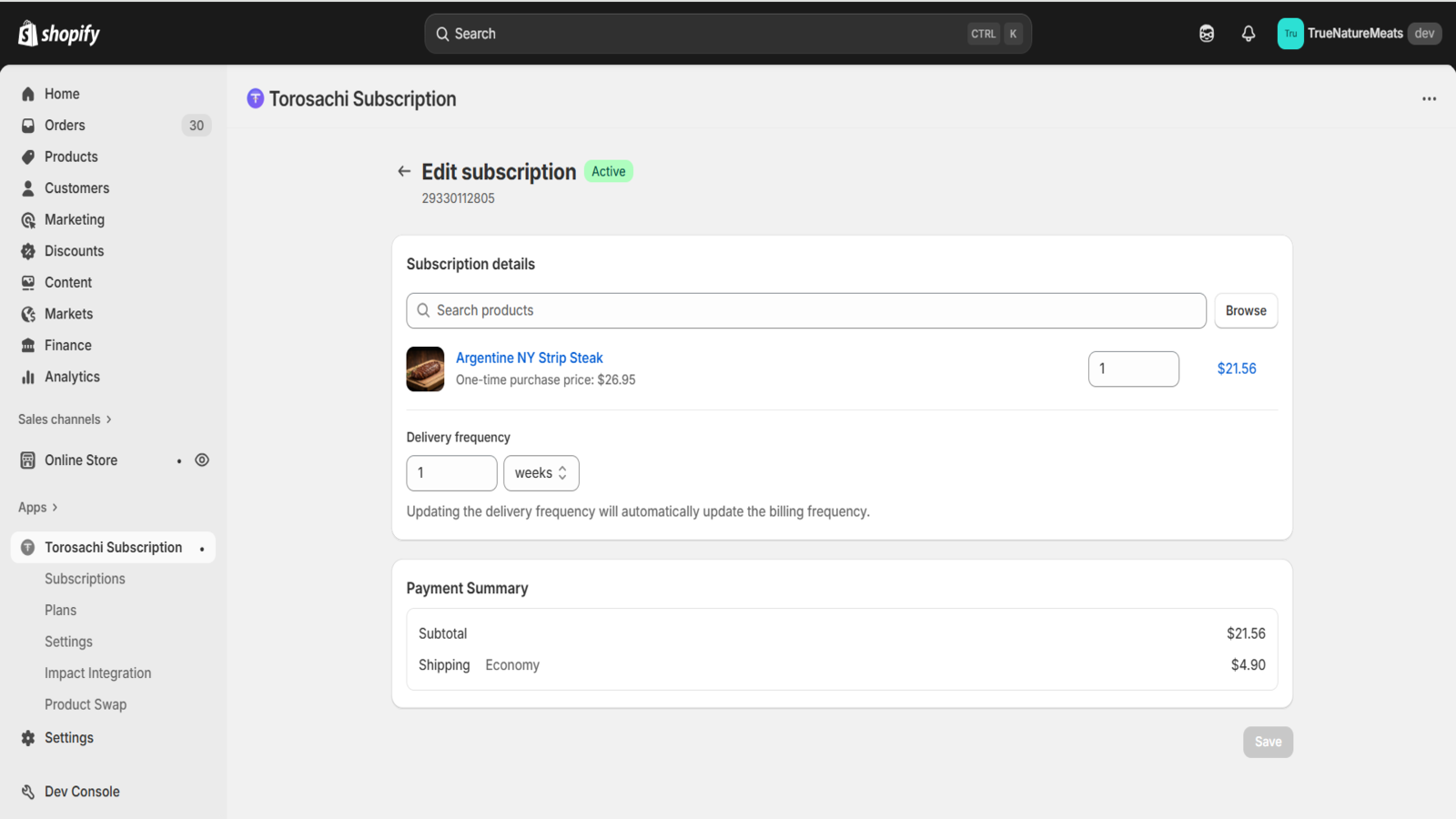Viewport: 1456px width, 819px height.
Task: Open the Content section
Action: tap(68, 282)
